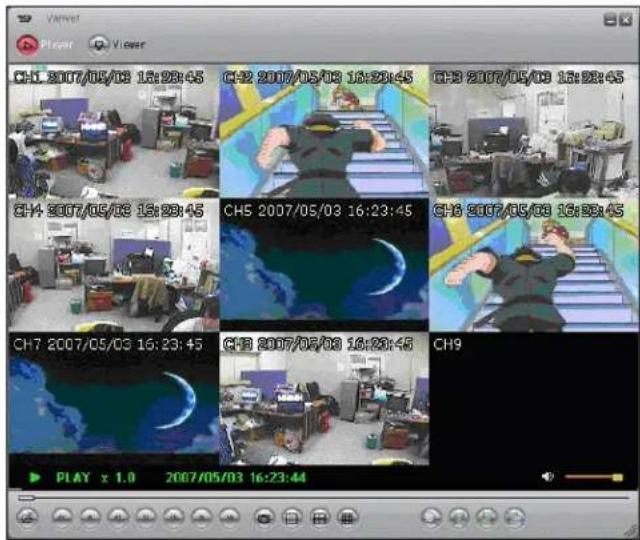Select the multi-grid split layout icon
Screen dimensions: 640x540
click(347, 517)
